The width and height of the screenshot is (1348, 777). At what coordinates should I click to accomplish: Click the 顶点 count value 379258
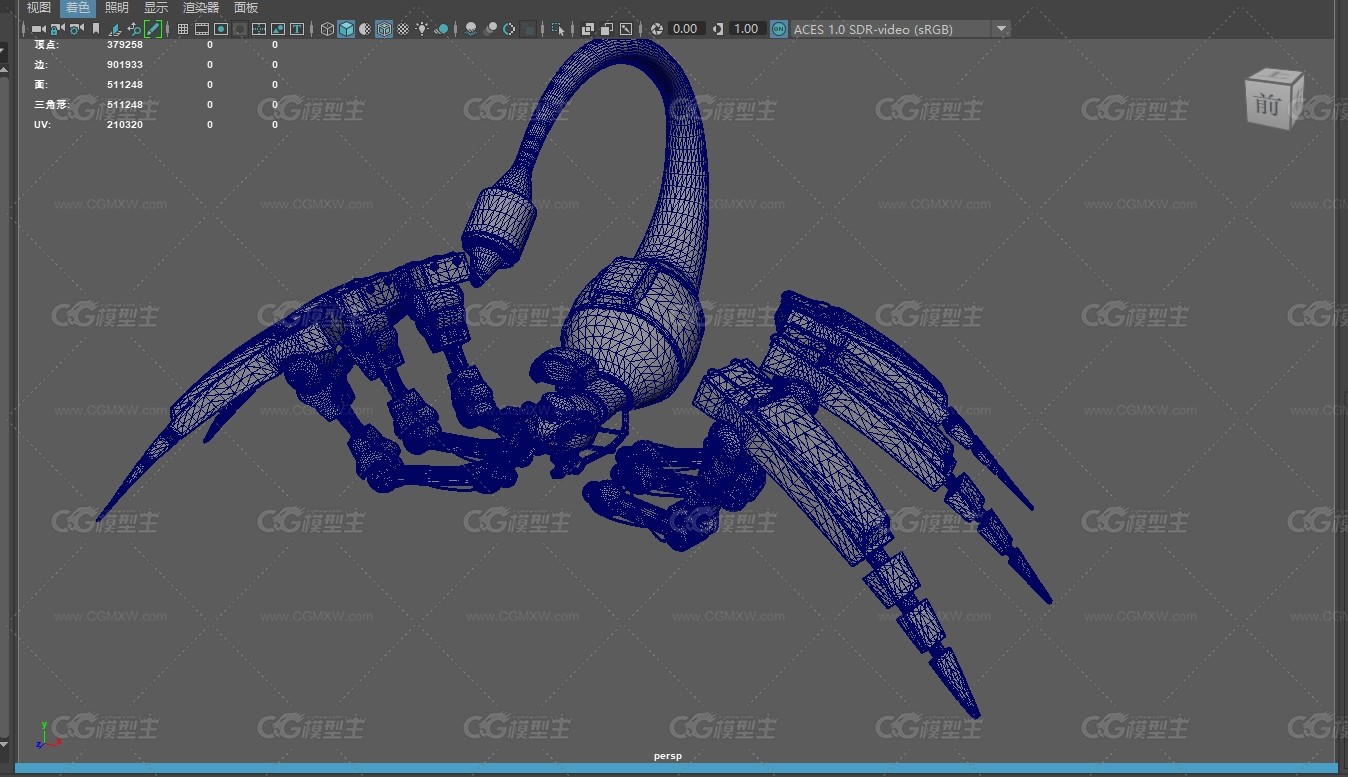(125, 45)
